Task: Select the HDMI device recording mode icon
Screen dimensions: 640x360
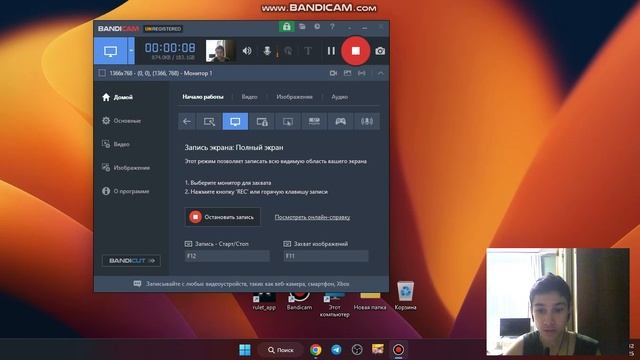Action: coord(314,121)
